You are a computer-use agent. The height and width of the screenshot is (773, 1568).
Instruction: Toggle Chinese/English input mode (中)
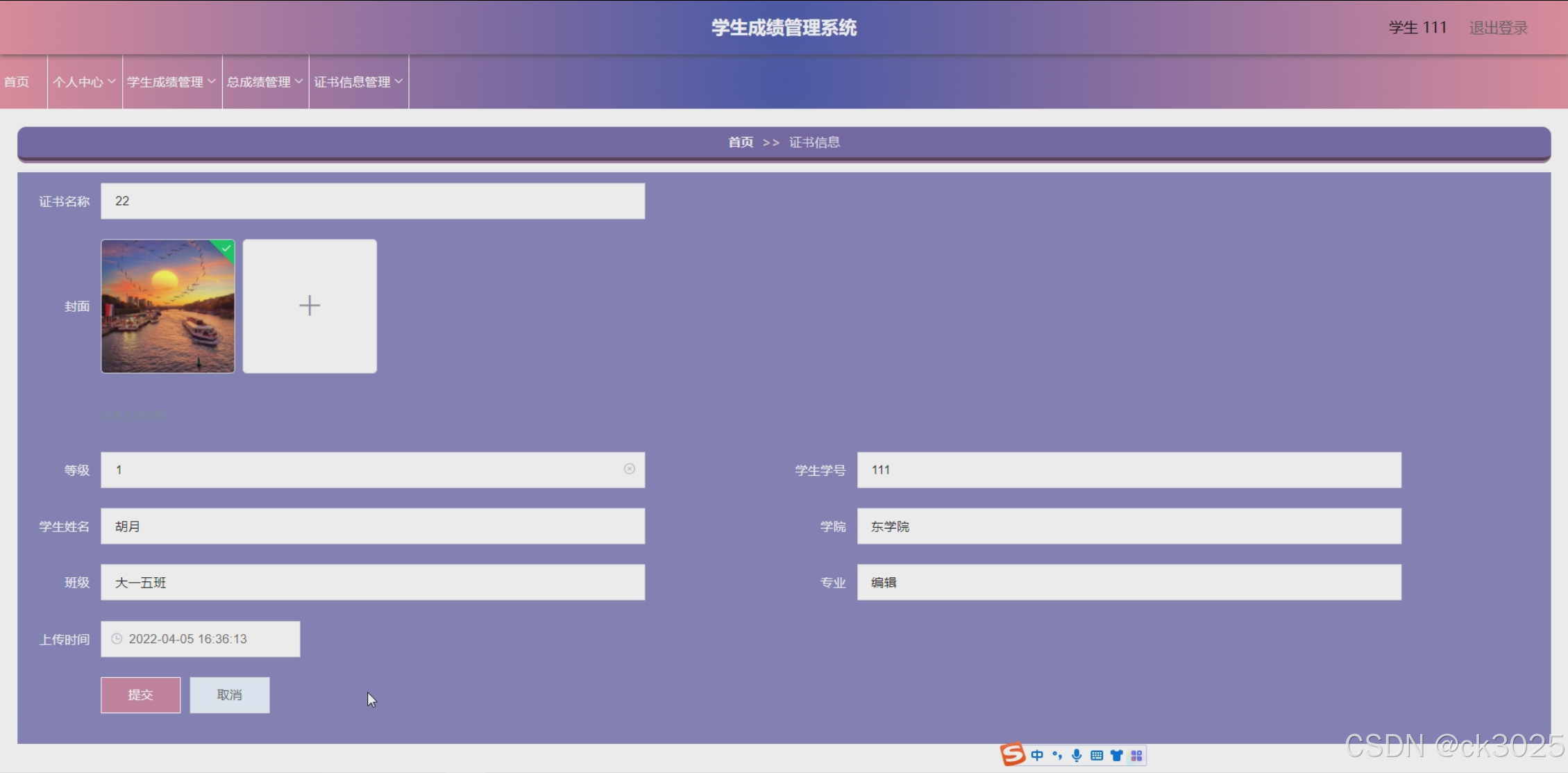coord(1037,755)
